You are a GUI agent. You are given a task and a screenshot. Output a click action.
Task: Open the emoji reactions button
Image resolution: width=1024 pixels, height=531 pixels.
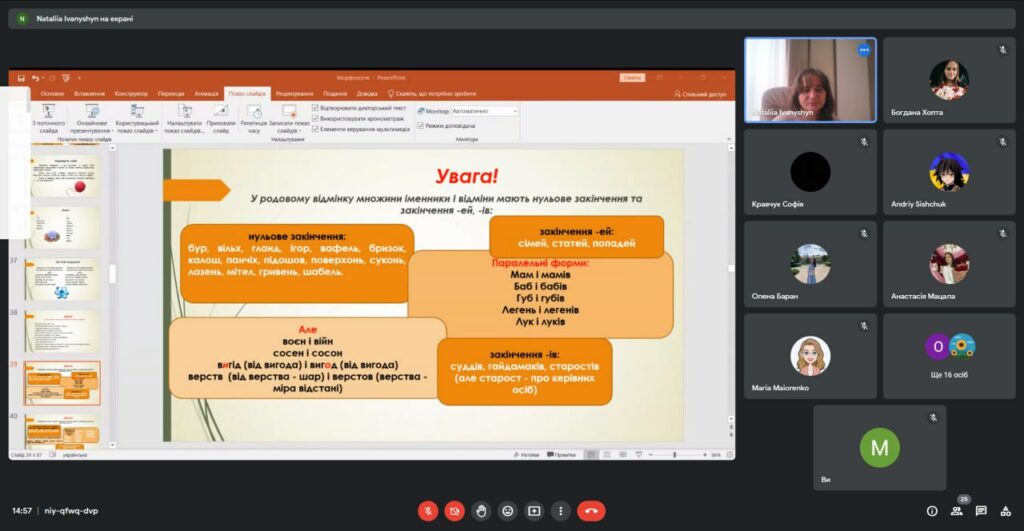tap(507, 511)
